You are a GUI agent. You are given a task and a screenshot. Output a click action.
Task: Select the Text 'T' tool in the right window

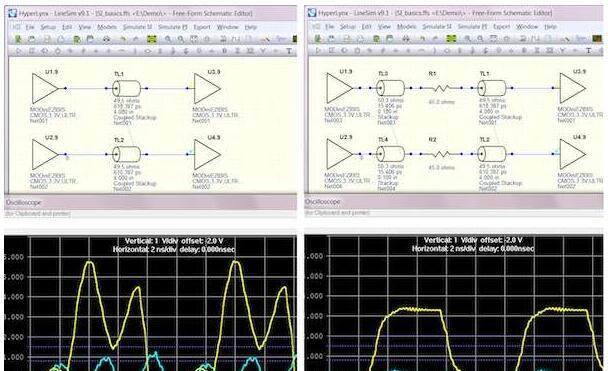coord(588,50)
